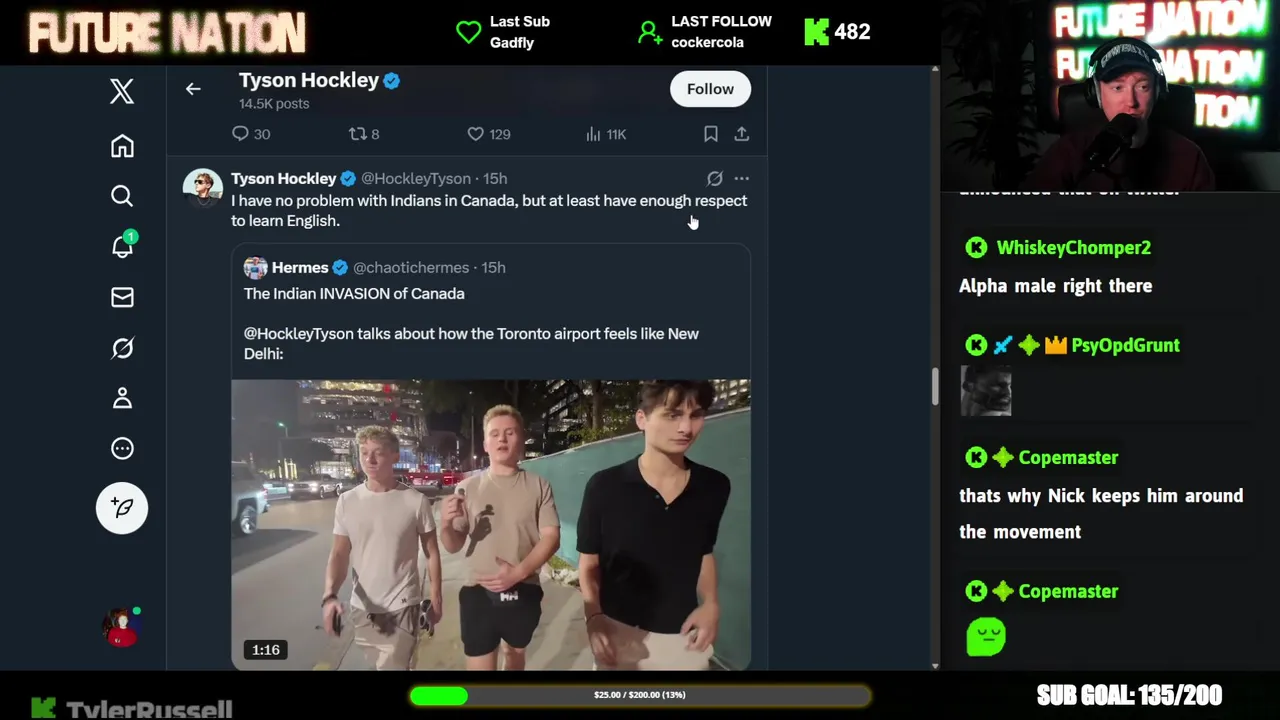Open the More circle menu in sidebar
The image size is (1280, 720).
(x=122, y=448)
